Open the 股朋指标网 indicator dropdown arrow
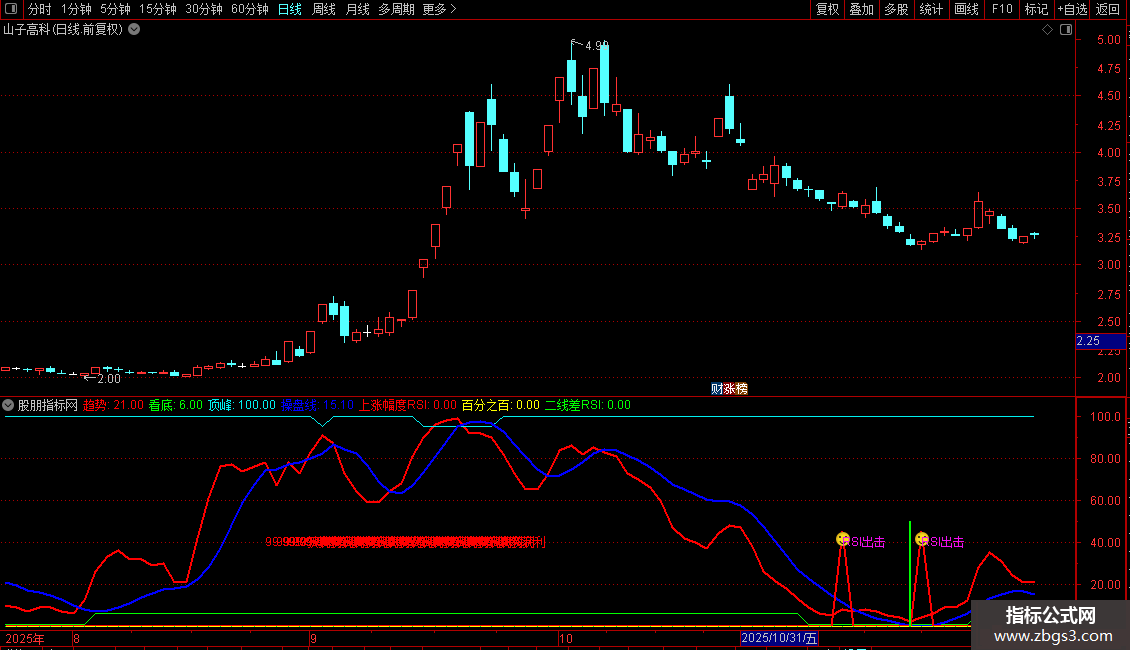The height and width of the screenshot is (650, 1130). pos(8,405)
